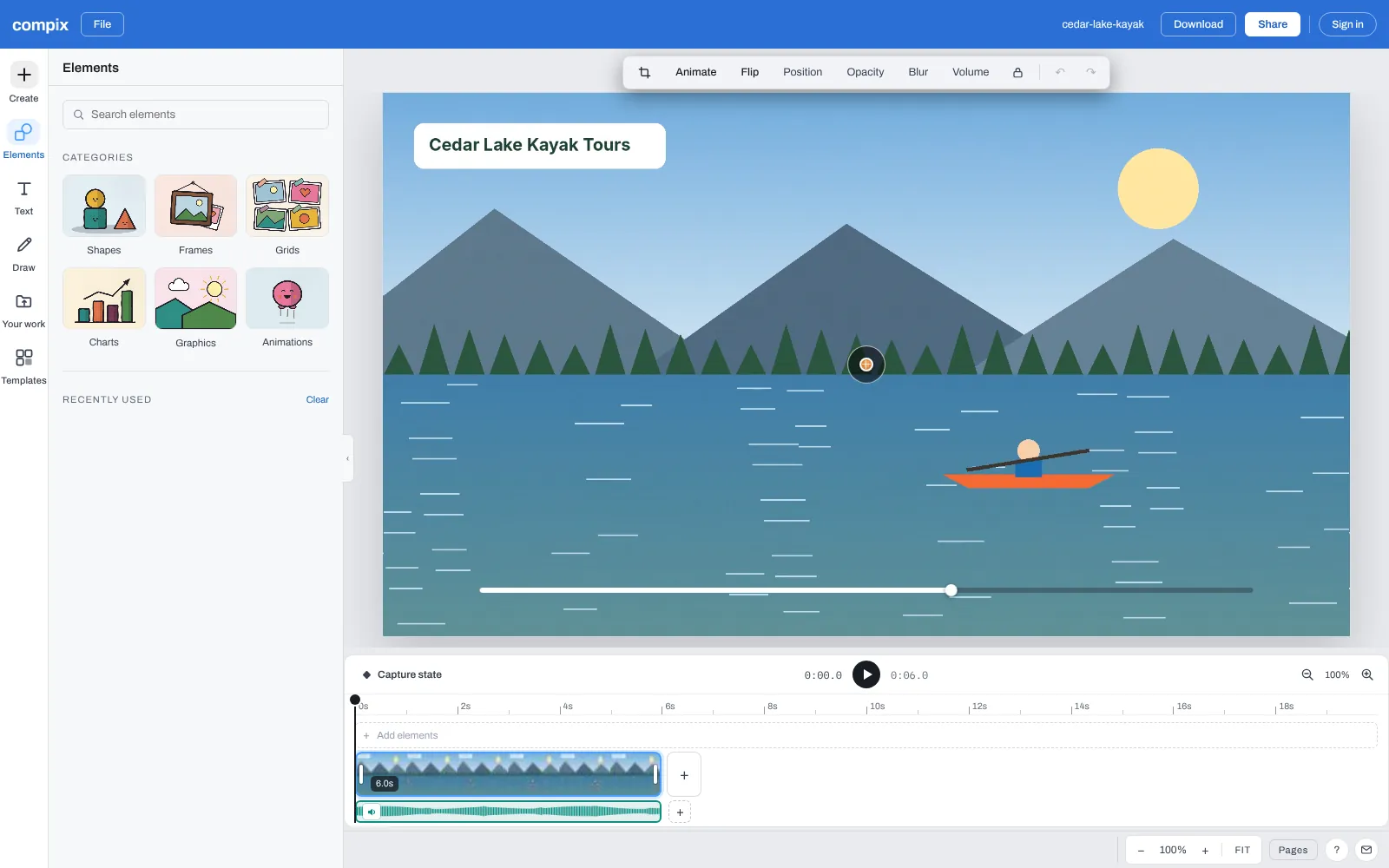Screen dimensions: 1389x868
Task: Open the Animate options
Action: coord(696,72)
